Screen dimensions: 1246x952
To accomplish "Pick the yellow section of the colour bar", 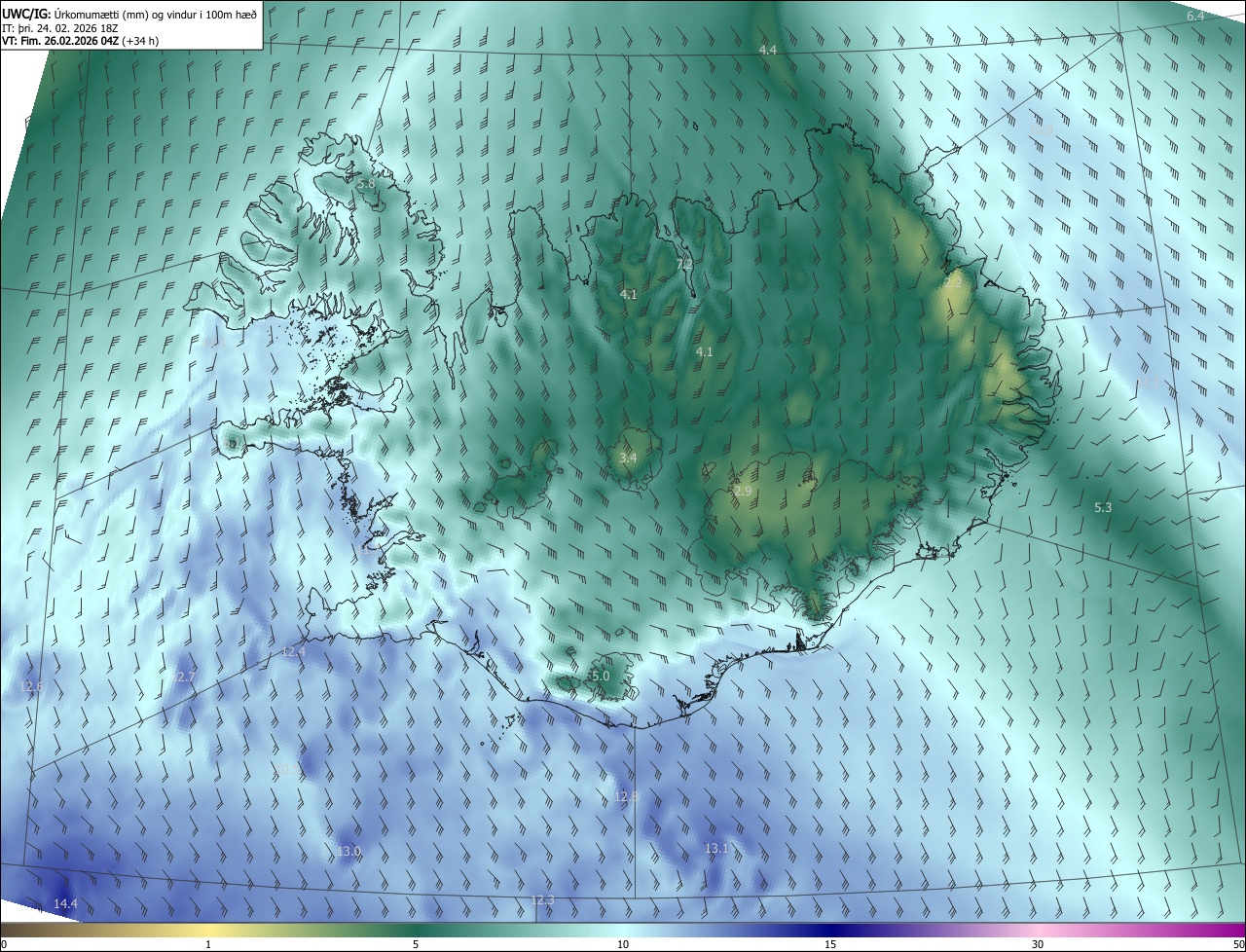I will pyautogui.click(x=209, y=930).
